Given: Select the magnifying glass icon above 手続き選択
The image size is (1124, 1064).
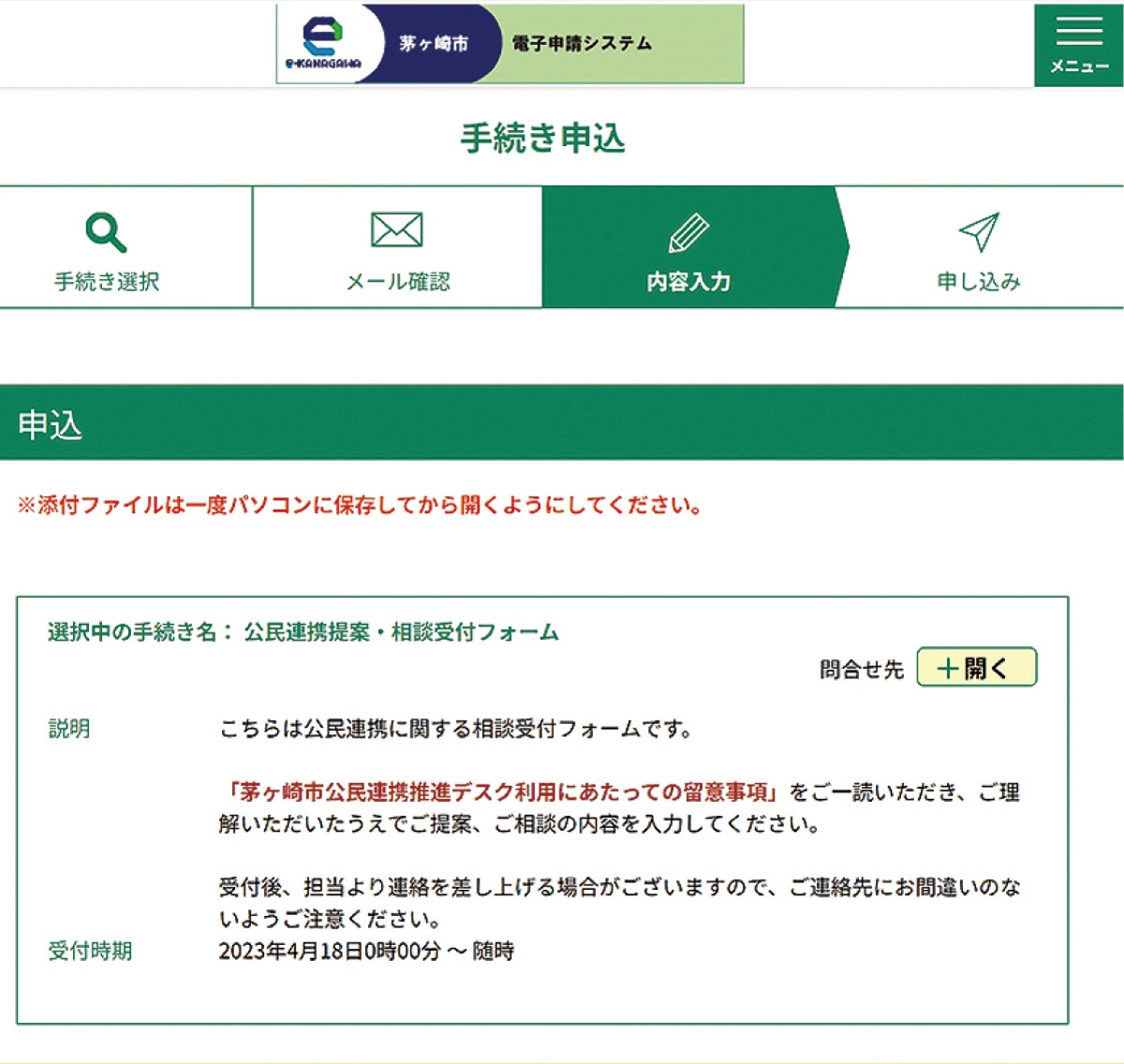Looking at the screenshot, I should 106,231.
